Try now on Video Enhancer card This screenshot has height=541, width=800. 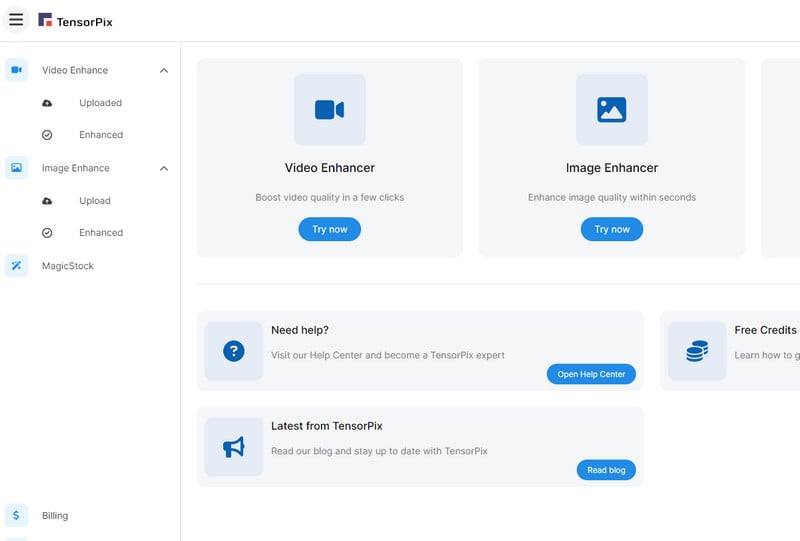pos(330,229)
